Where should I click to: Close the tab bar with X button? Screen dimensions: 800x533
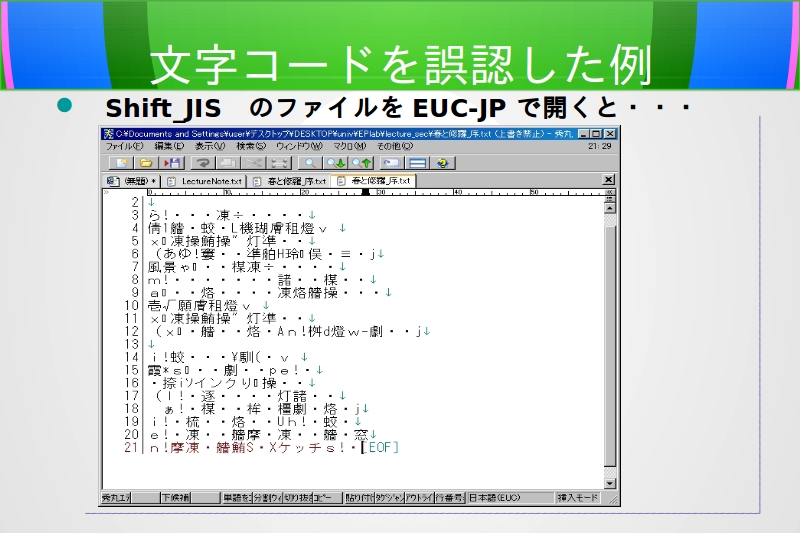609,181
